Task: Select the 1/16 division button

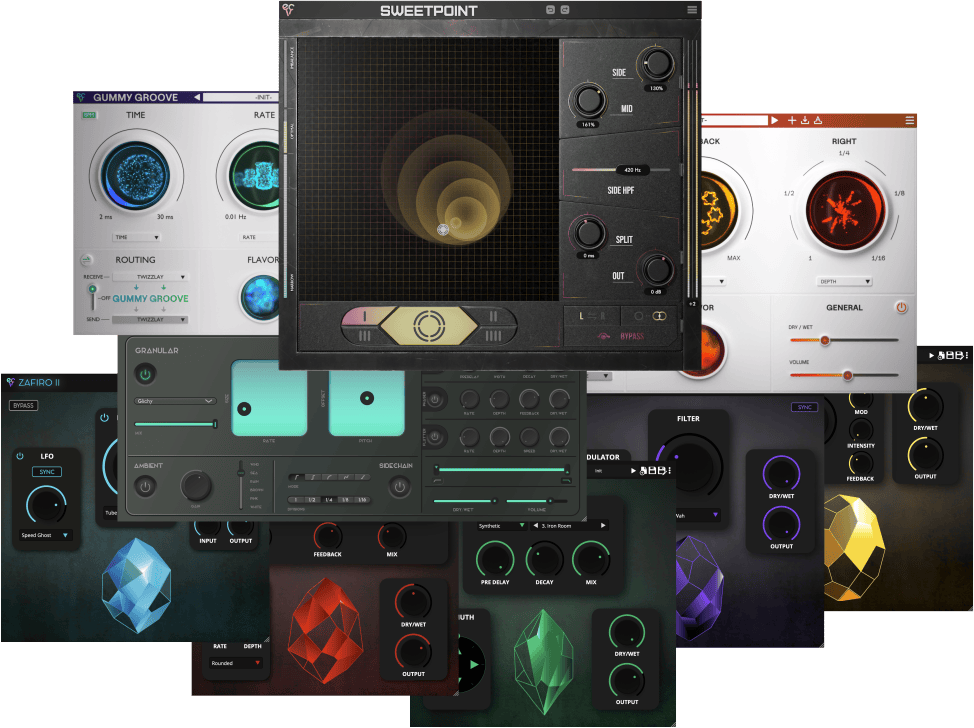Action: 362,500
